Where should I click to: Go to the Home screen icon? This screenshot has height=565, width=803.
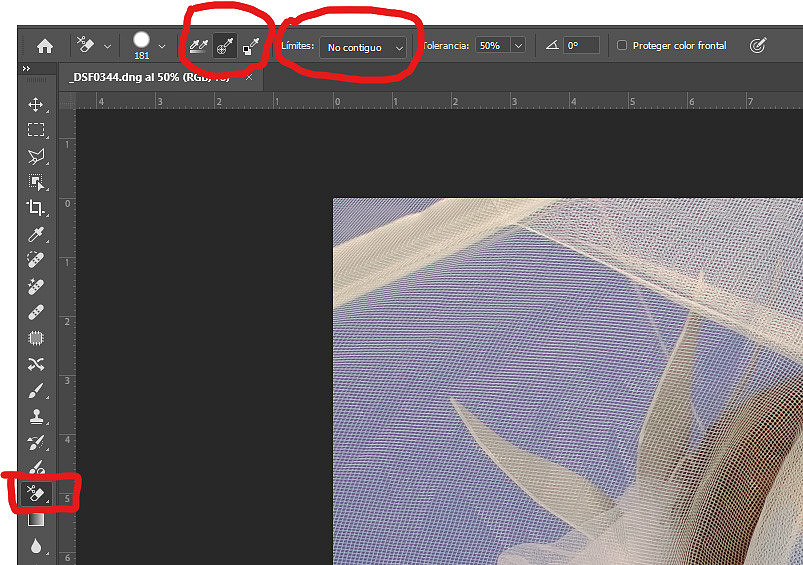[x=45, y=46]
